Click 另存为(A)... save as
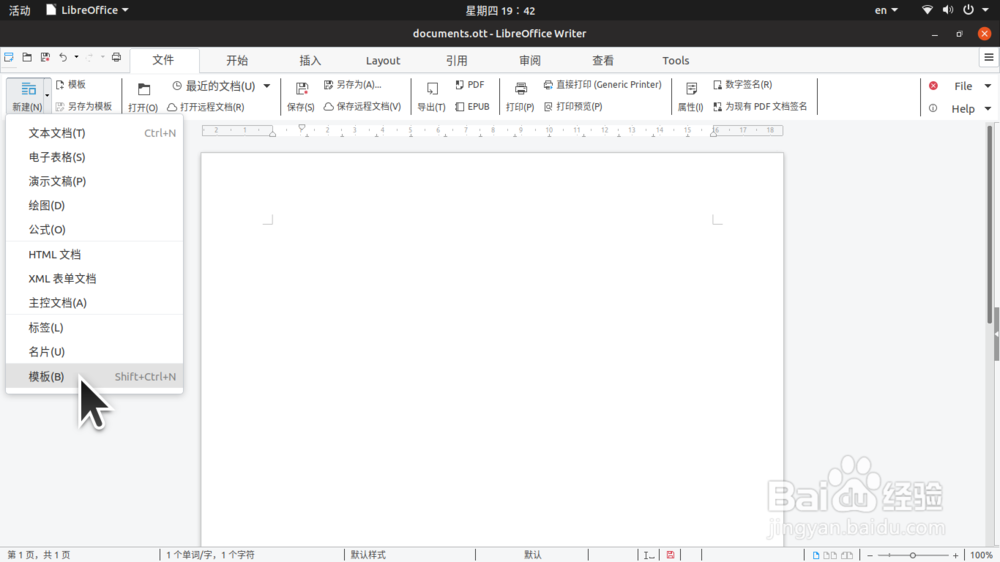This screenshot has width=1000, height=562. pos(353,84)
